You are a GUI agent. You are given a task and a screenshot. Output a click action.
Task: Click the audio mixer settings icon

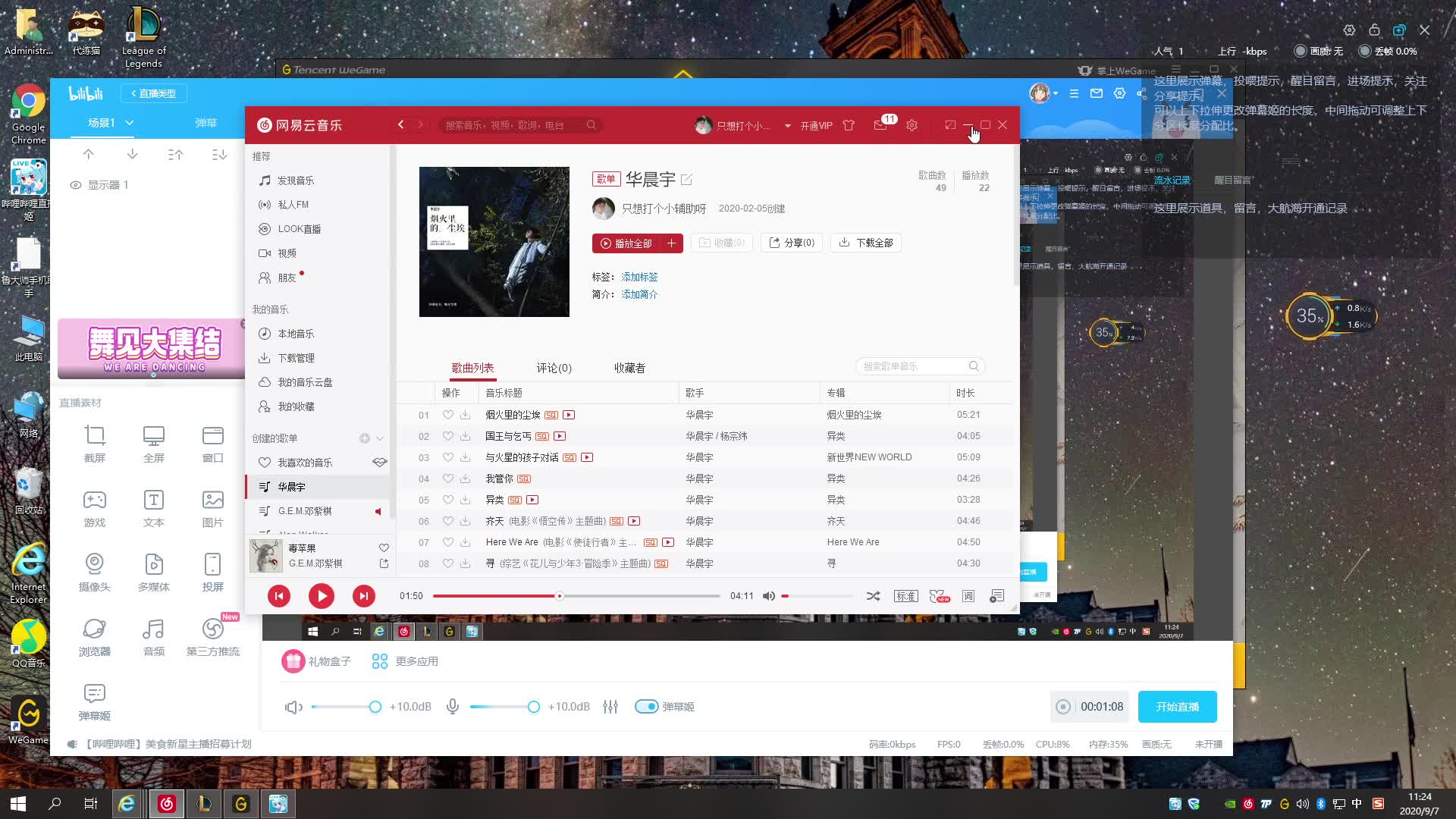click(x=610, y=707)
